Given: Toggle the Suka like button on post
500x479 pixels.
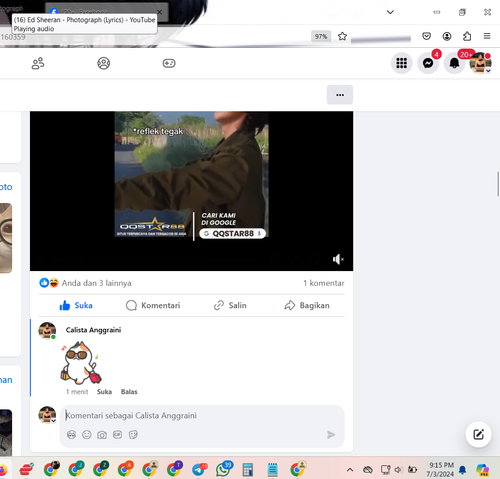Looking at the screenshot, I should 76,305.
